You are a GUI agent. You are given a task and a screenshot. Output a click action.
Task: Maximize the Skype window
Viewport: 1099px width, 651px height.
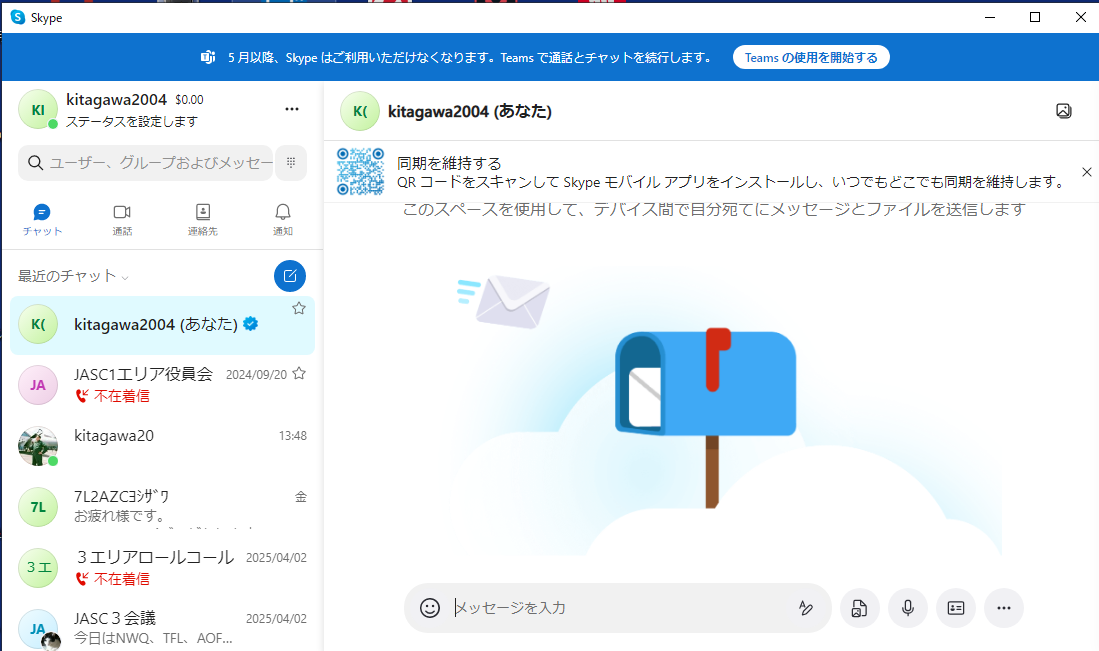1035,18
